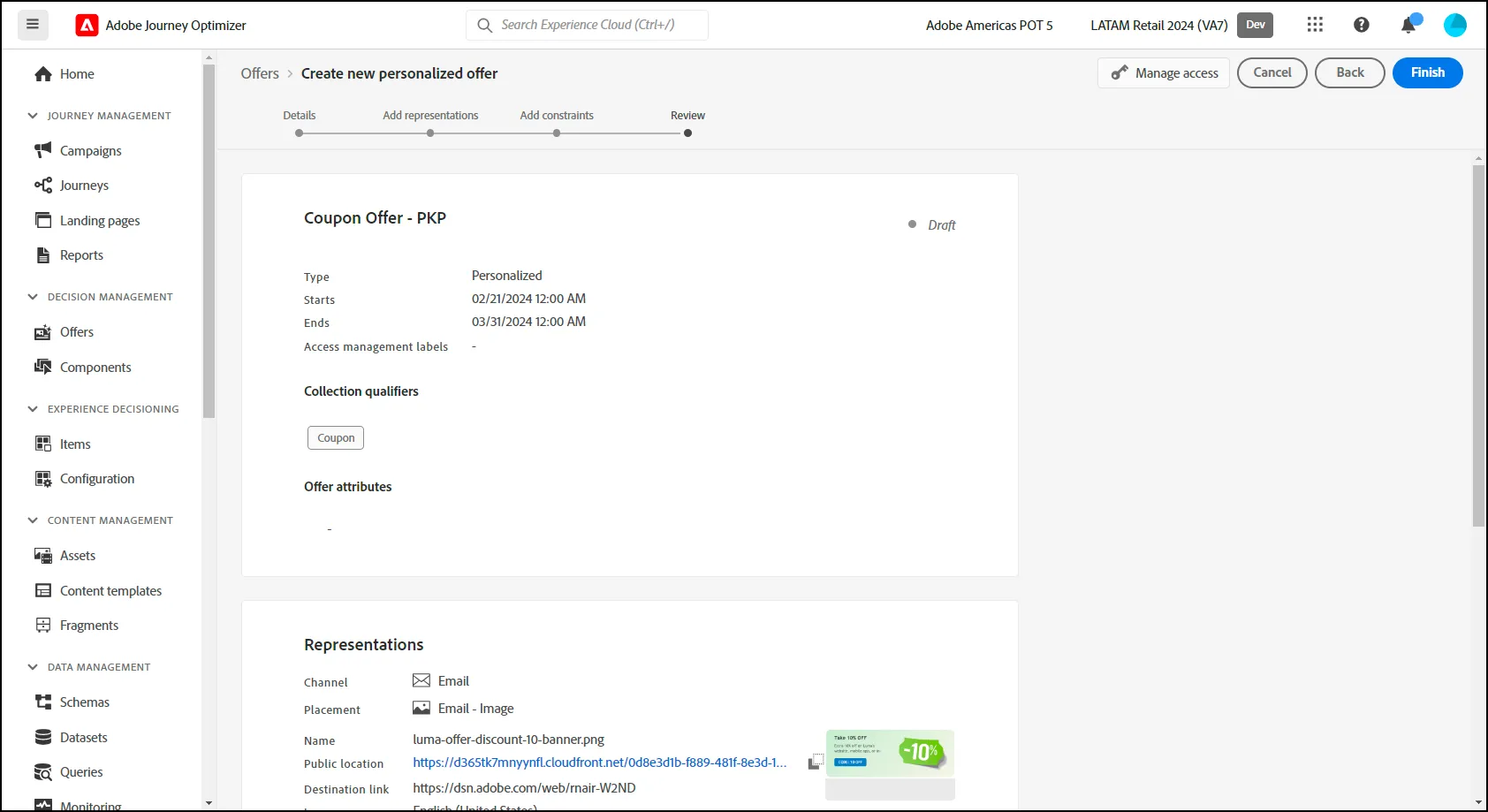Click the Landing pages icon
Screen dimensions: 1488x812
(x=43, y=220)
